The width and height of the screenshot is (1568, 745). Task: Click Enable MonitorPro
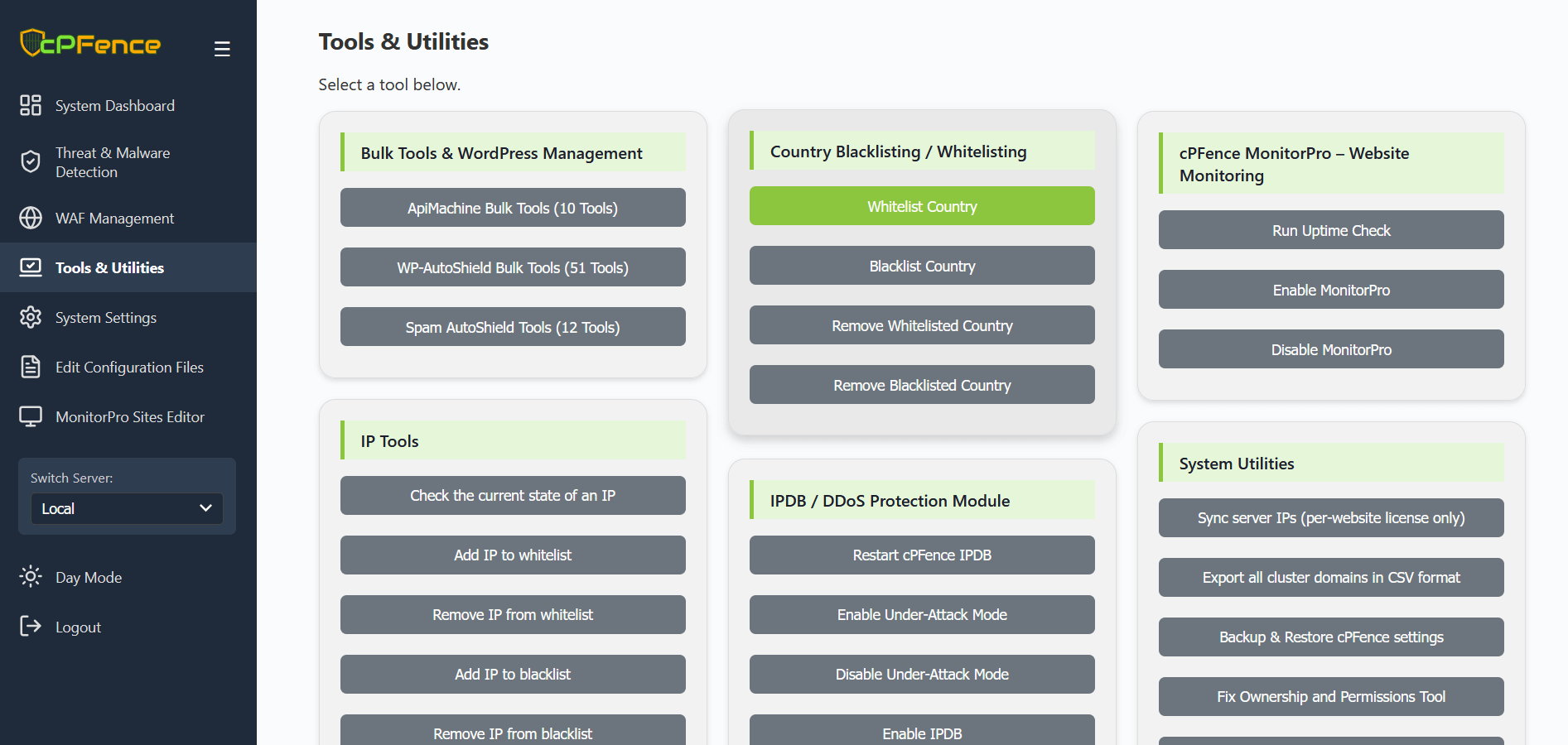(x=1331, y=290)
